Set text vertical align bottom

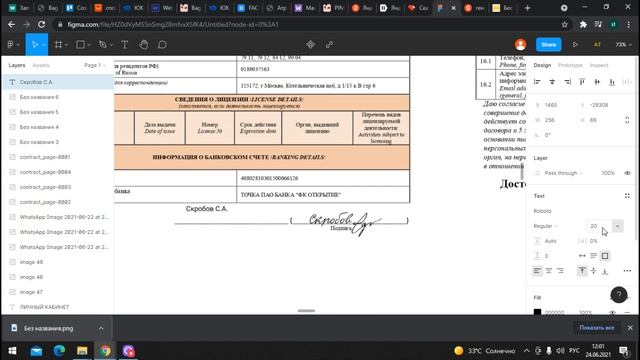point(605,271)
